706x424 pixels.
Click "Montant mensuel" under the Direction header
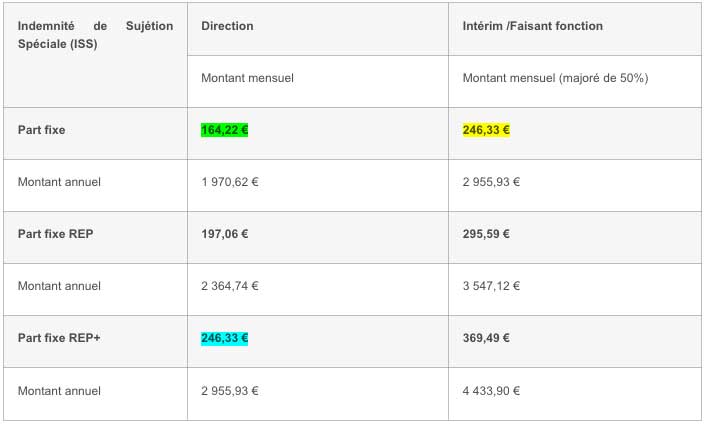pos(247,77)
